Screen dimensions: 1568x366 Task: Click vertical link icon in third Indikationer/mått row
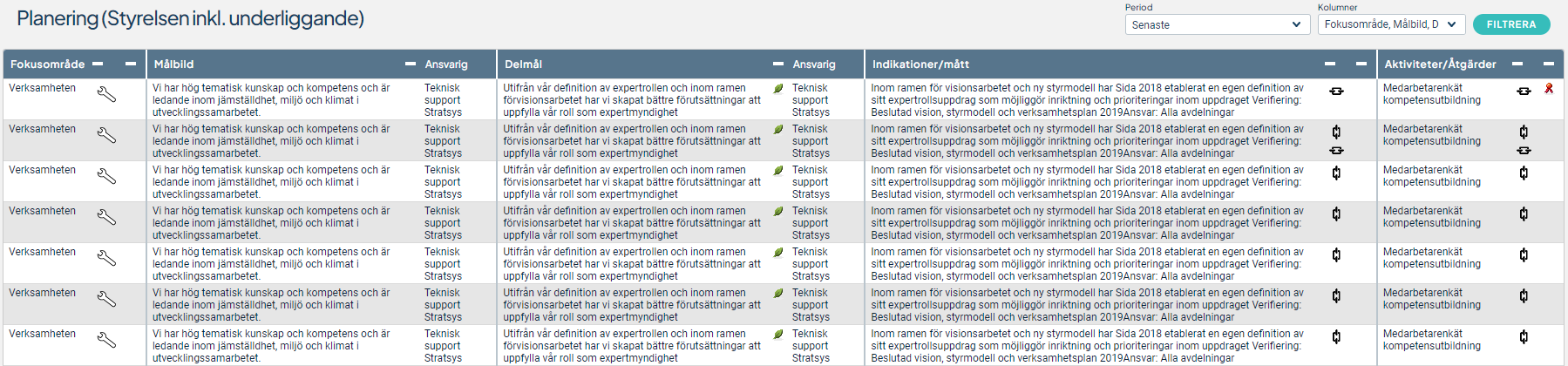[1336, 173]
